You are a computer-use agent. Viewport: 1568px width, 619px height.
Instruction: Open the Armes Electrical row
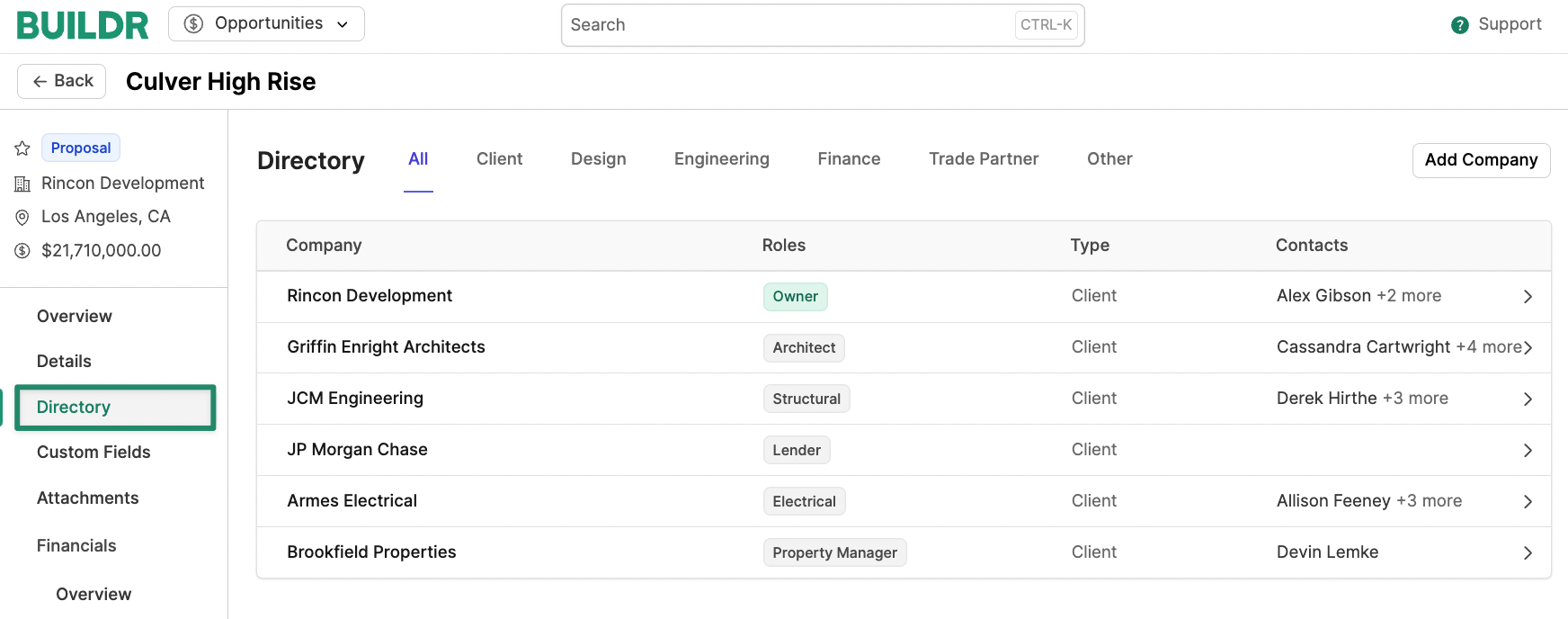click(x=904, y=502)
